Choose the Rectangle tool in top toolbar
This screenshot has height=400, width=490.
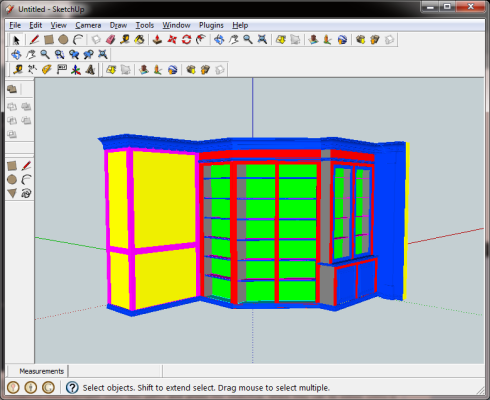[x=49, y=40]
